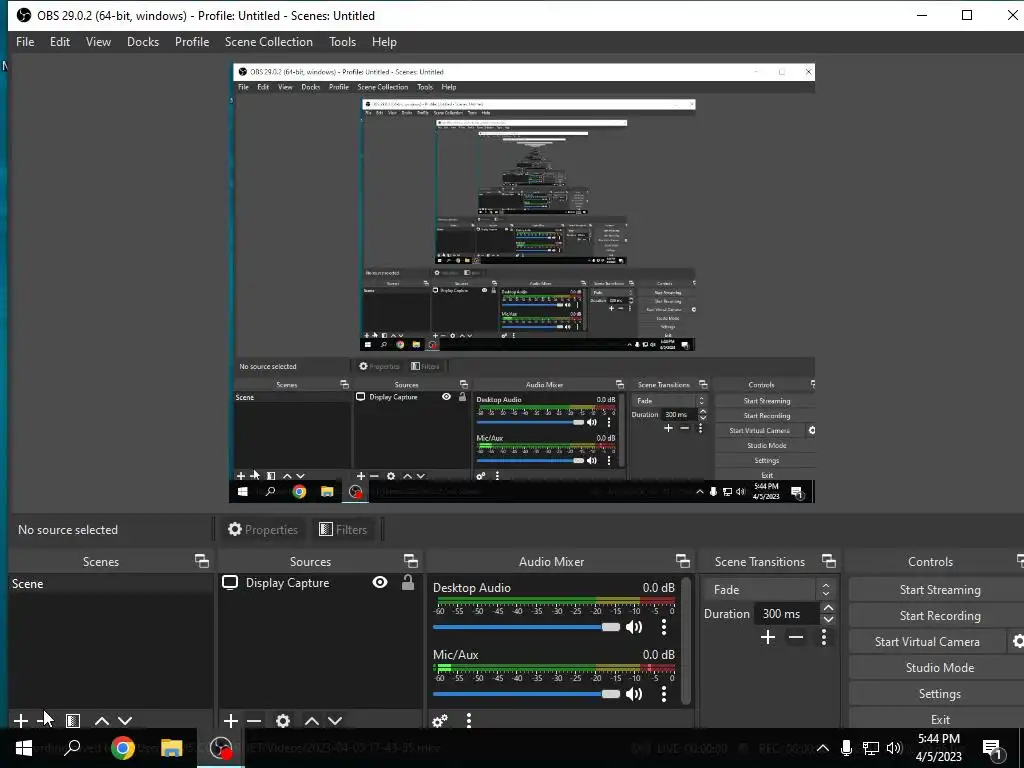
Task: Click the Audio Mixer scrollbar
Action: [686, 641]
